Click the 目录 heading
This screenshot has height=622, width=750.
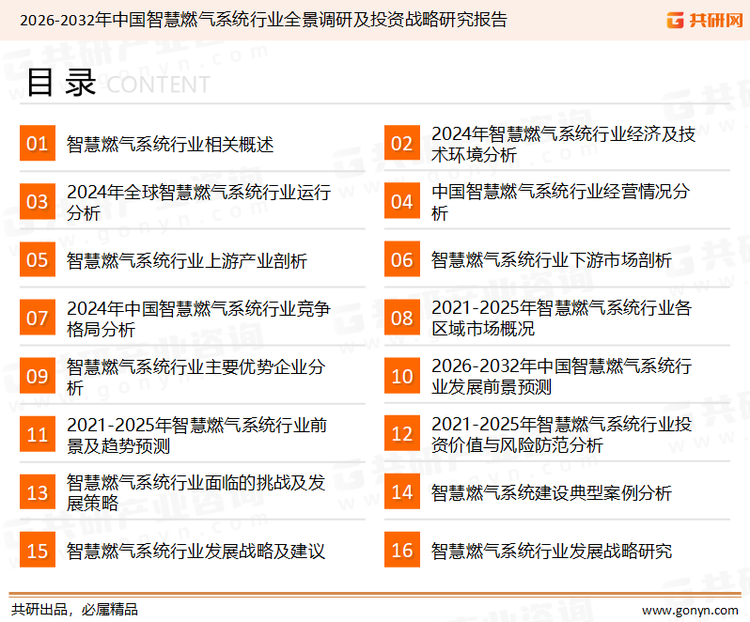(61, 83)
